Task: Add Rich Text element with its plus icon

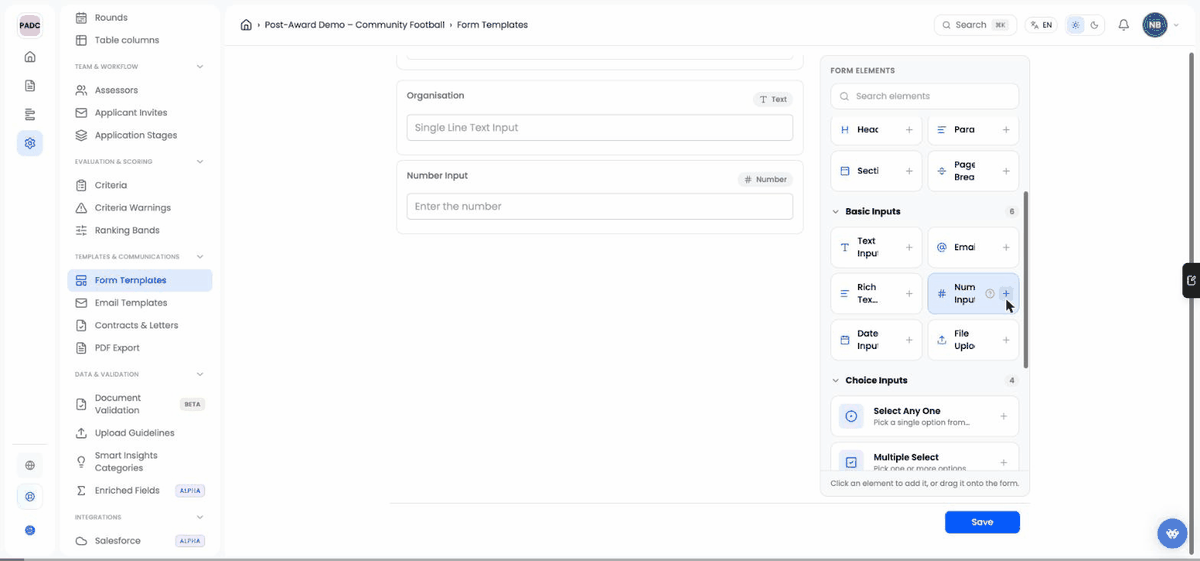Action: pyautogui.click(x=909, y=293)
